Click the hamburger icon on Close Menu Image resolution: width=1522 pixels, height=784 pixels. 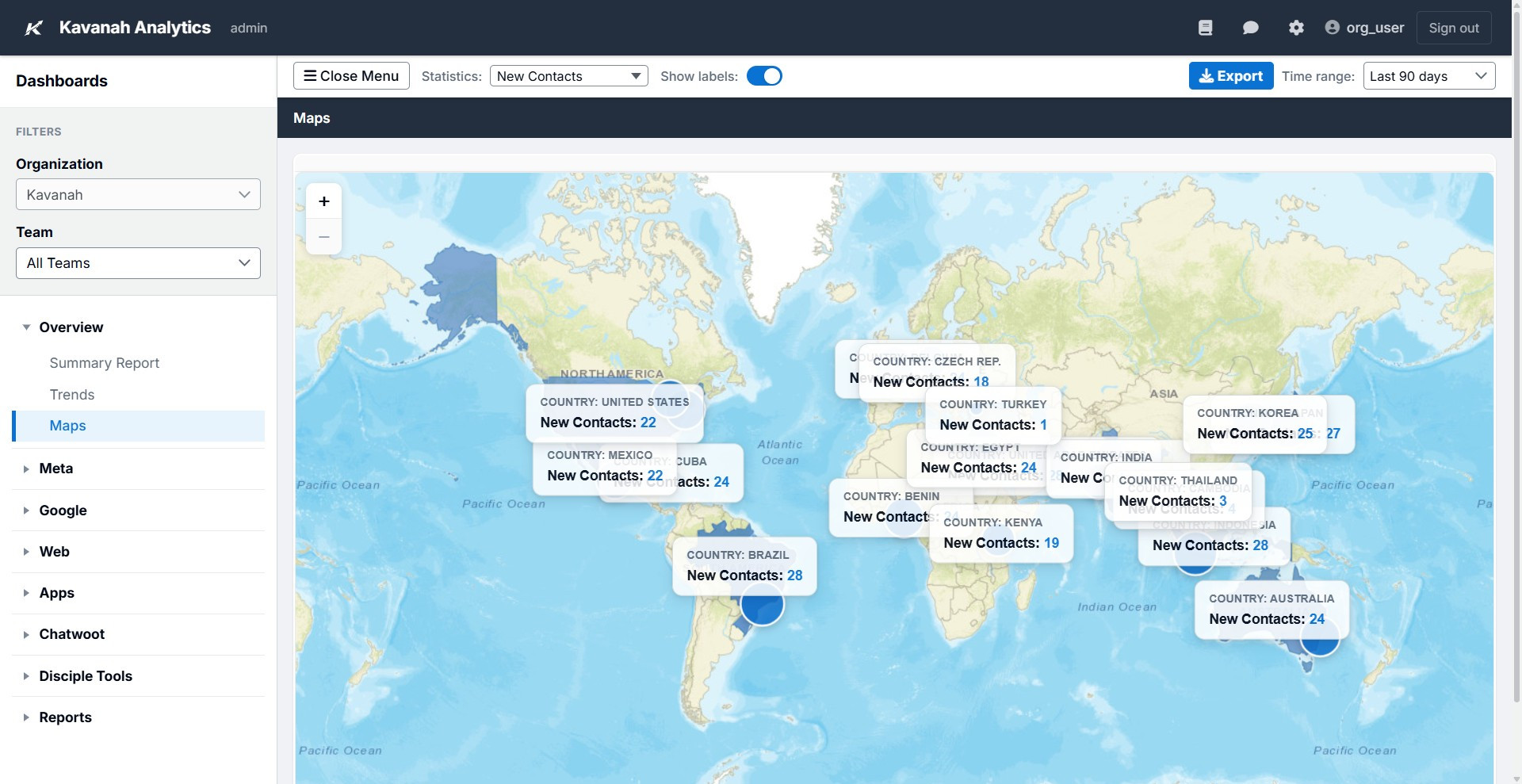311,75
